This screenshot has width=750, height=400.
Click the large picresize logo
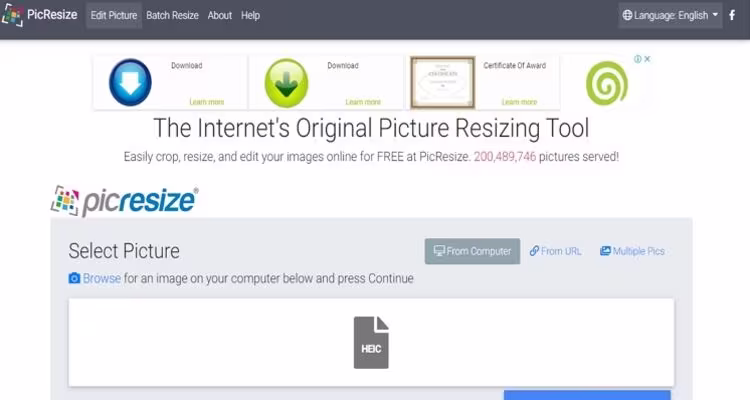(x=124, y=201)
